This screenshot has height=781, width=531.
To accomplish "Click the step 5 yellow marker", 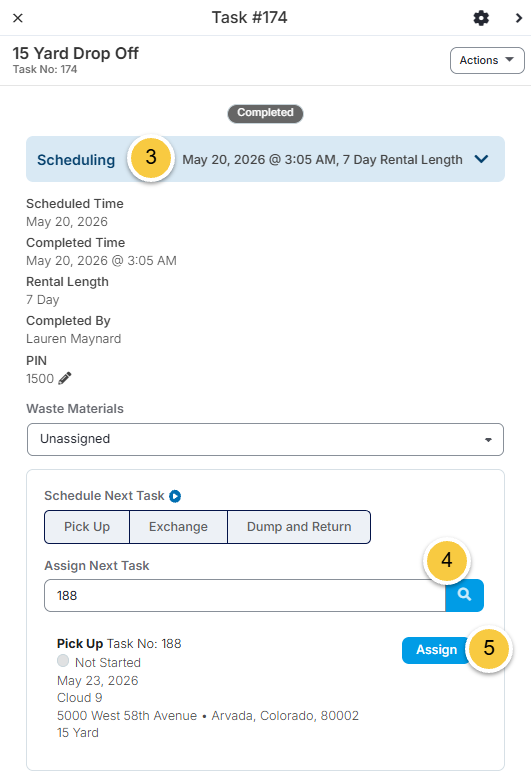I will [x=489, y=649].
